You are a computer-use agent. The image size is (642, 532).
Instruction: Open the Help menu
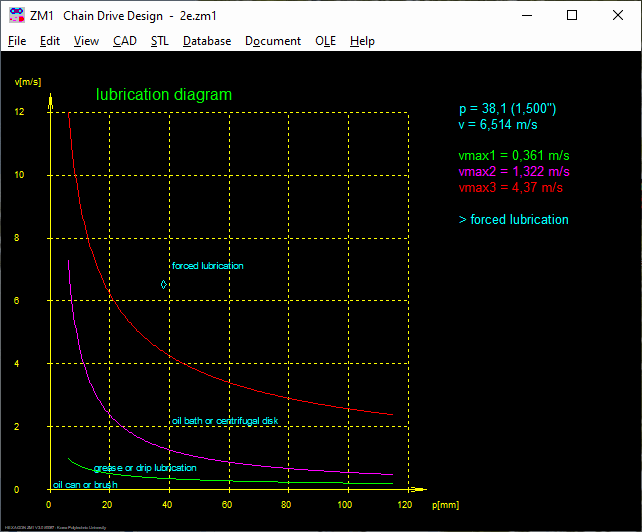[x=362, y=41]
